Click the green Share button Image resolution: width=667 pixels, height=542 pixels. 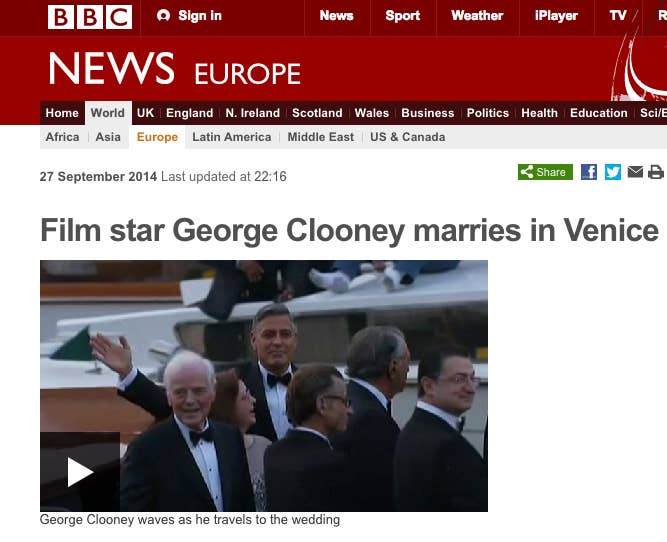point(545,172)
